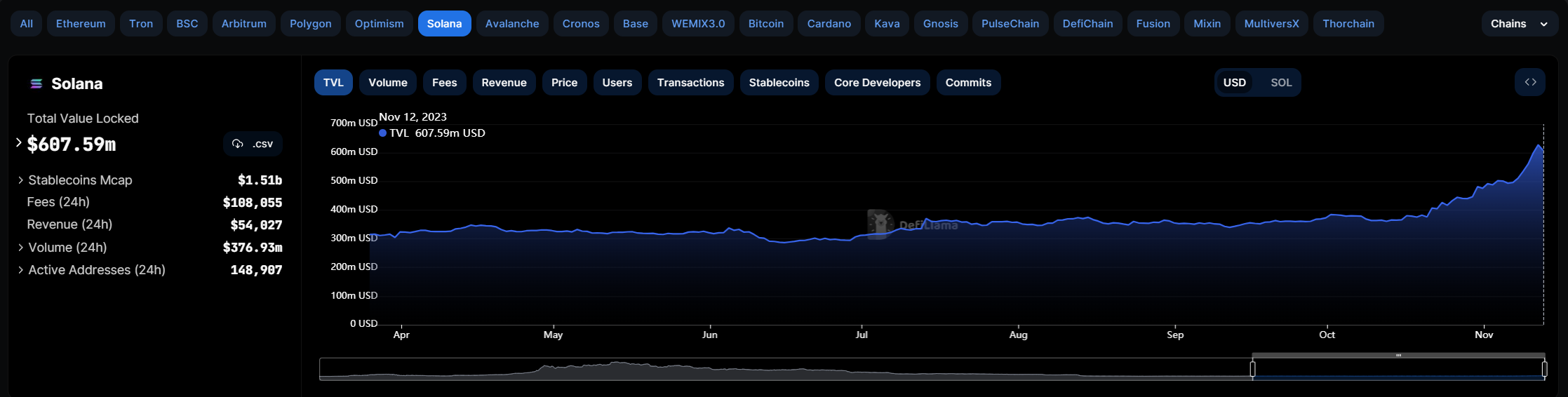Click the $607.59m total value figure

[72, 144]
